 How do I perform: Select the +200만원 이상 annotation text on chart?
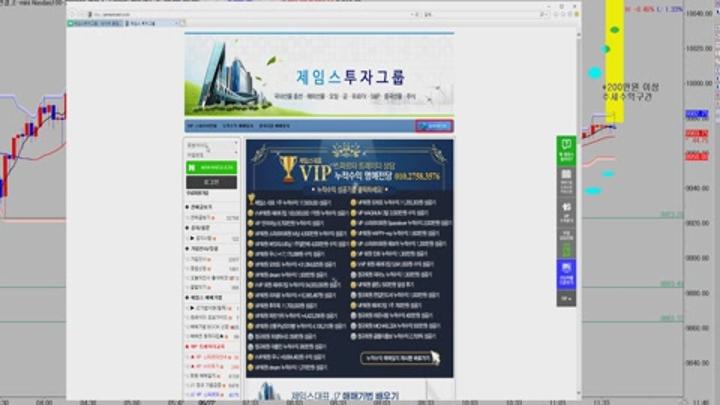click(630, 87)
